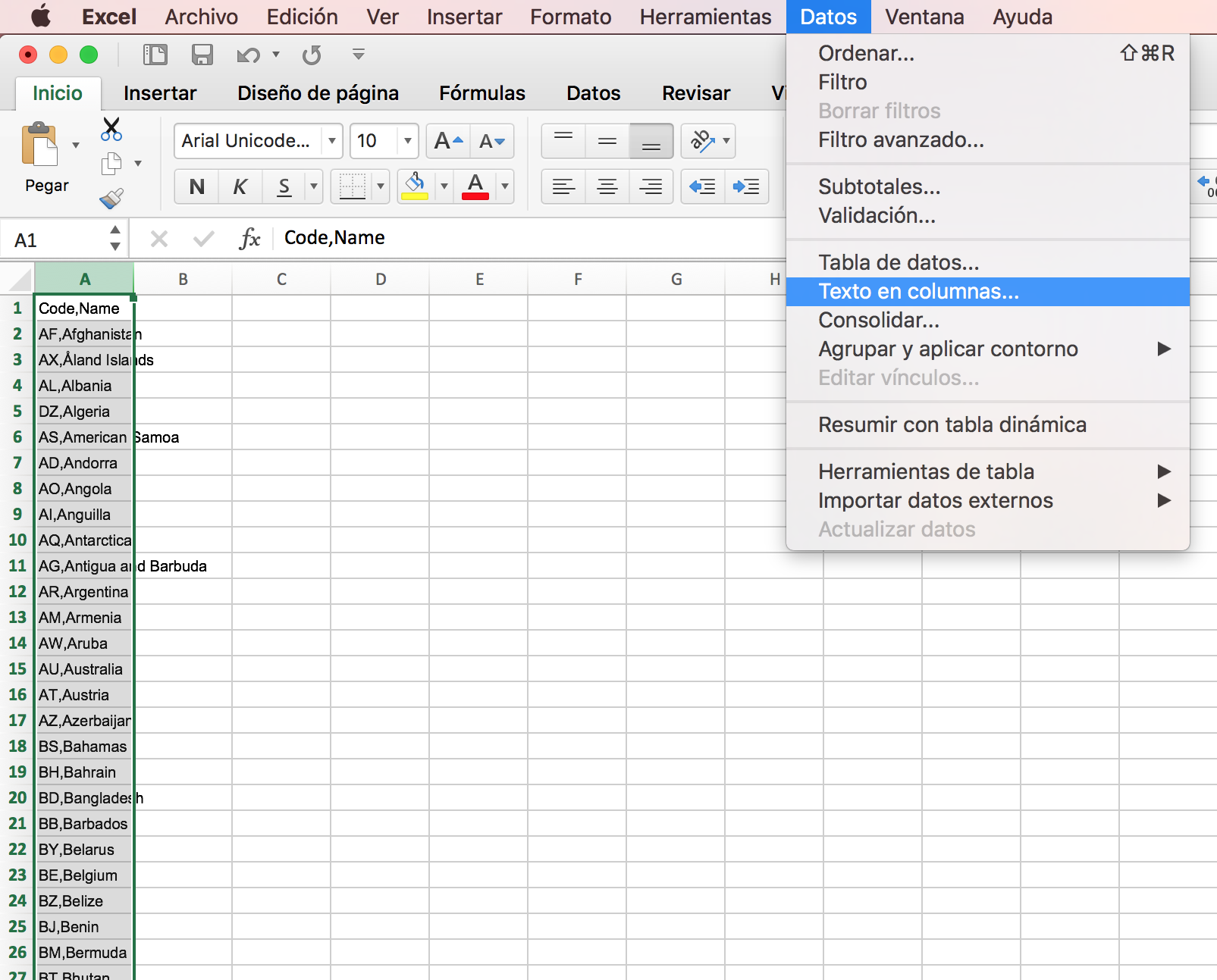Choose Subtotales from the Datos menu
The height and width of the screenshot is (980, 1217).
pos(988,187)
